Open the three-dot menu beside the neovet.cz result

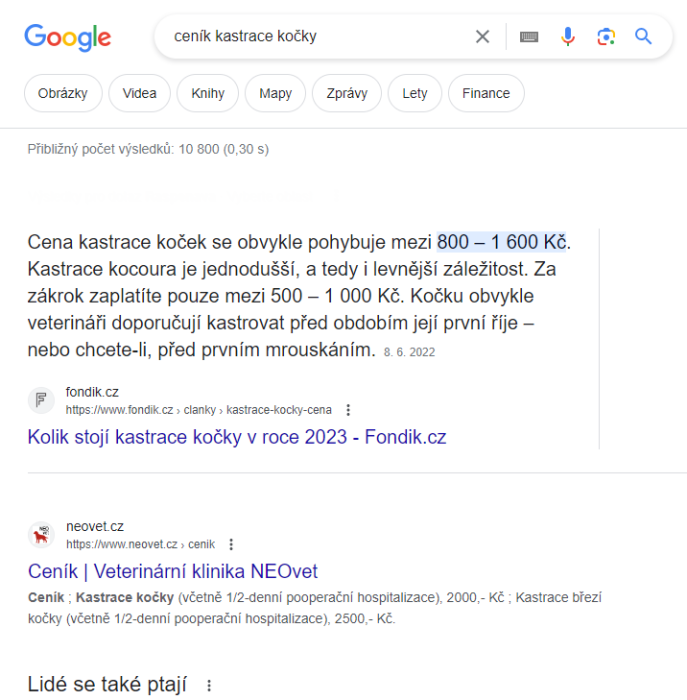click(x=231, y=545)
